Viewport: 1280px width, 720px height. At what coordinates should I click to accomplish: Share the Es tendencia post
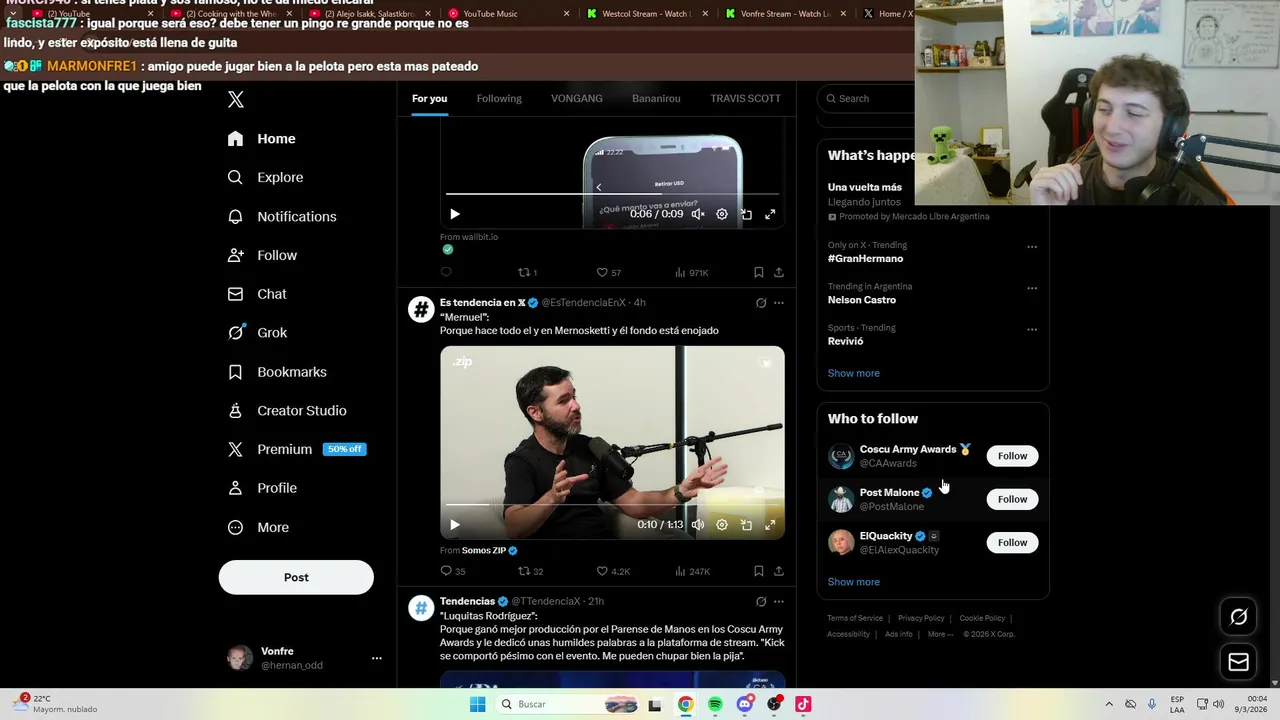tap(779, 571)
